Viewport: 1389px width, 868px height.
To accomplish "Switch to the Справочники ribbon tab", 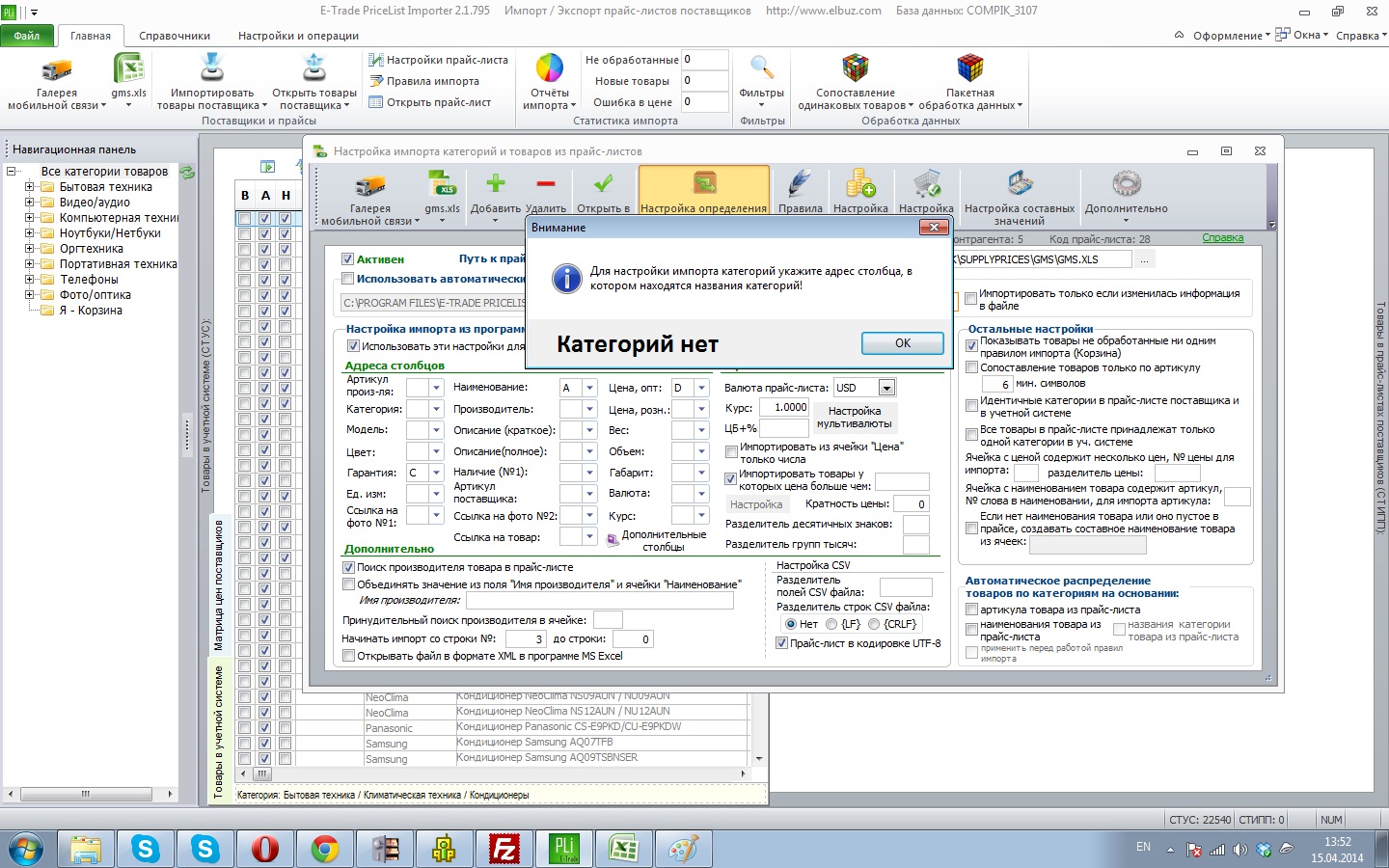I will 175,36.
